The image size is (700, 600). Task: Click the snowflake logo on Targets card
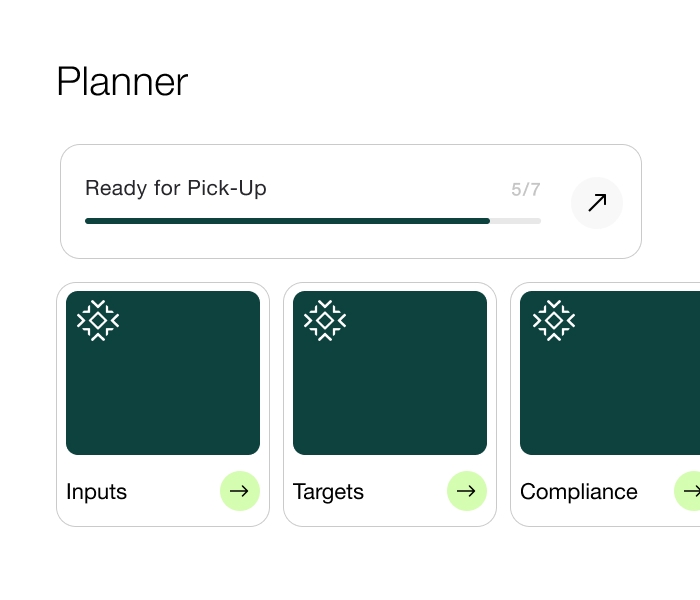[x=325, y=320]
